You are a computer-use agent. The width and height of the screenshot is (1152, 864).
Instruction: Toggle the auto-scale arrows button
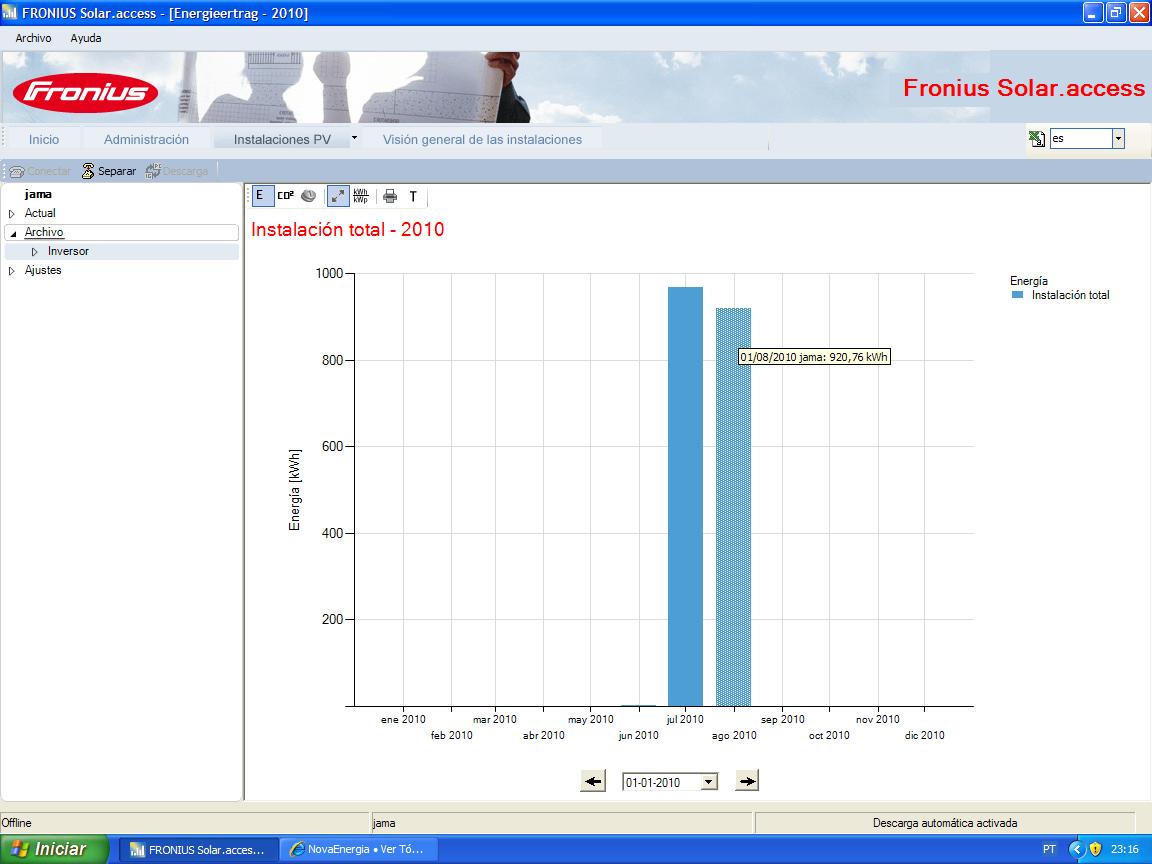pos(338,196)
